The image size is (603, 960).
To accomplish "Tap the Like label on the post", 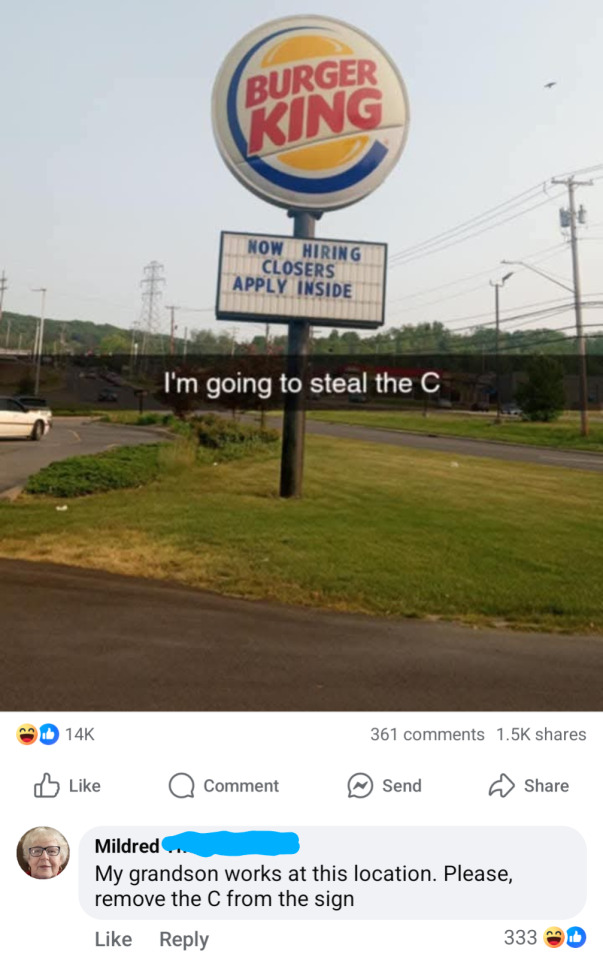I will 84,786.
